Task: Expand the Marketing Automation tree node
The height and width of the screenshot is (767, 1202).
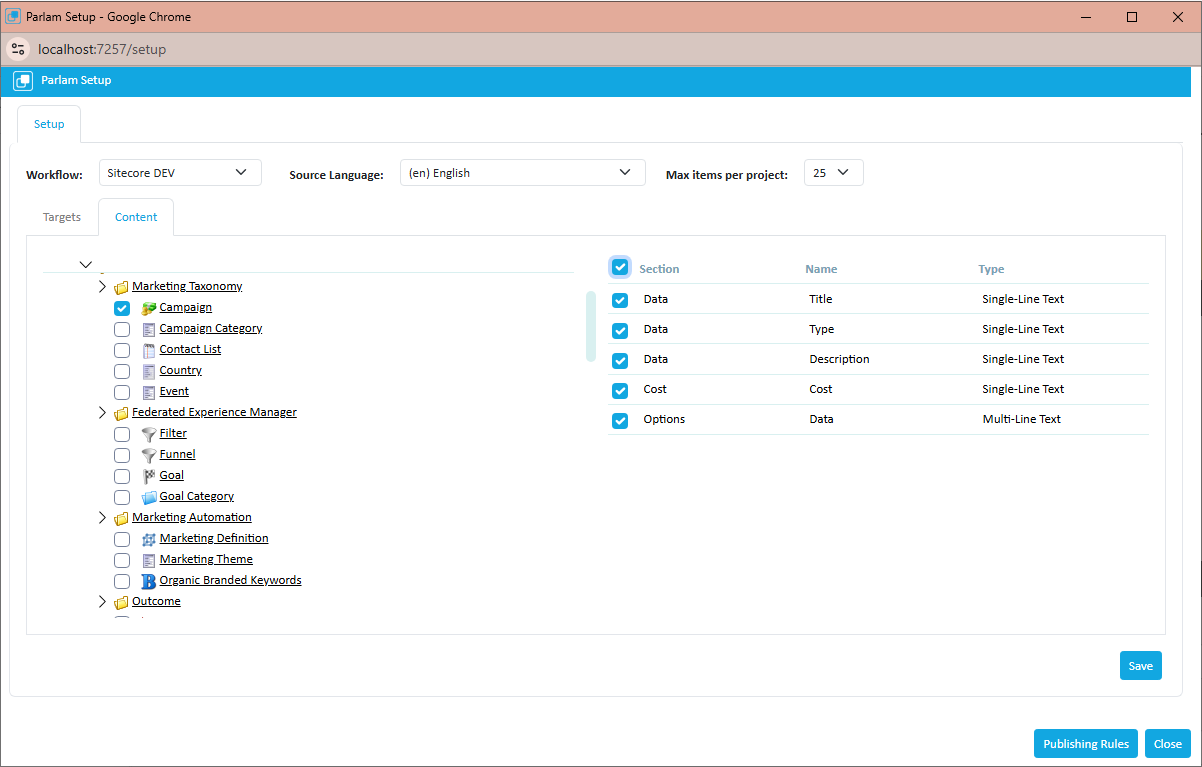Action: pyautogui.click(x=101, y=517)
